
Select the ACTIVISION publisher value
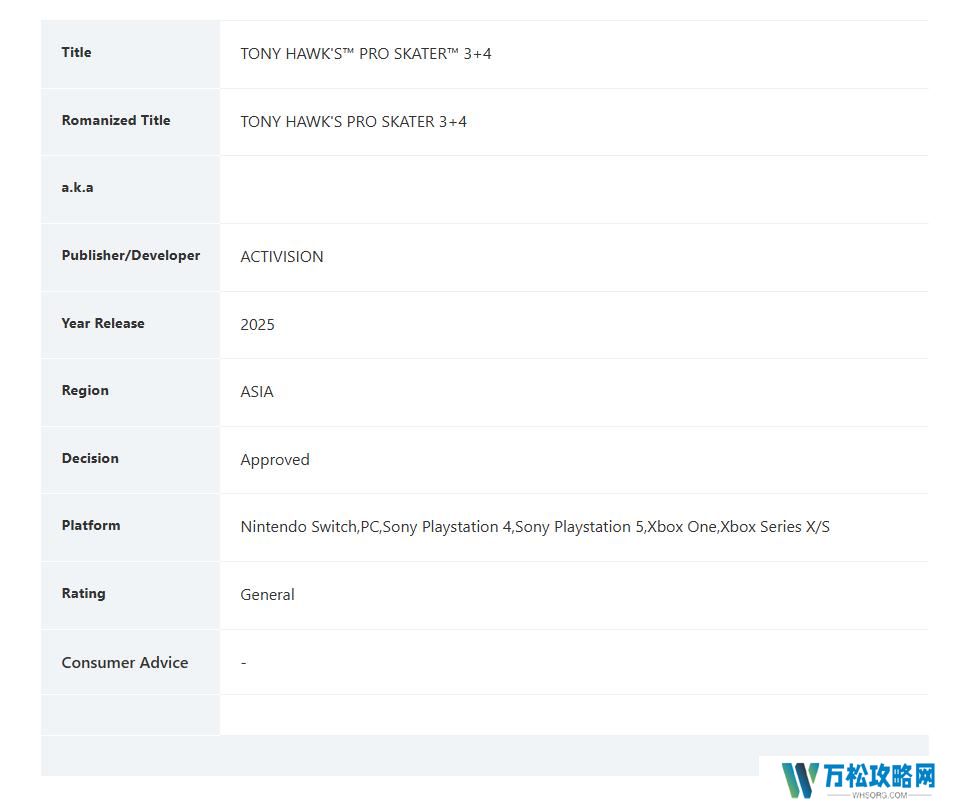pos(282,257)
